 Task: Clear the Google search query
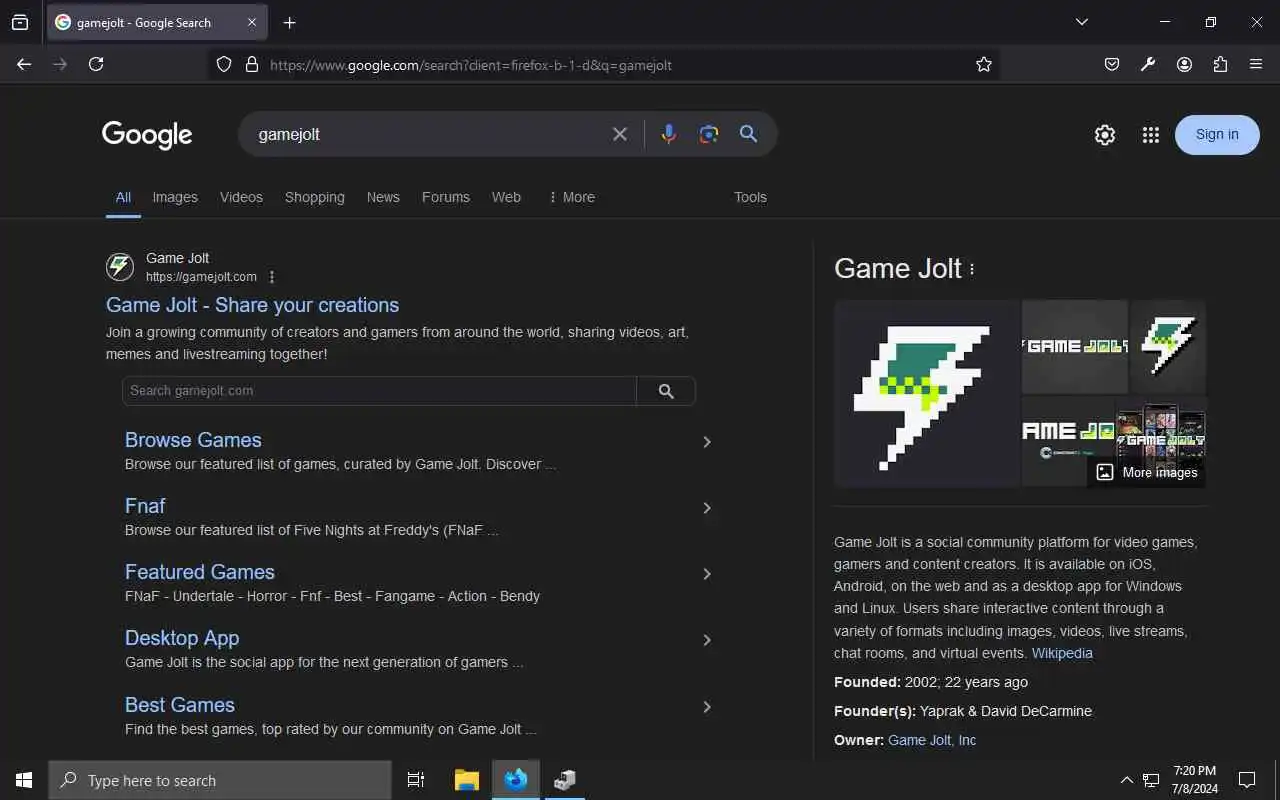pyautogui.click(x=620, y=134)
